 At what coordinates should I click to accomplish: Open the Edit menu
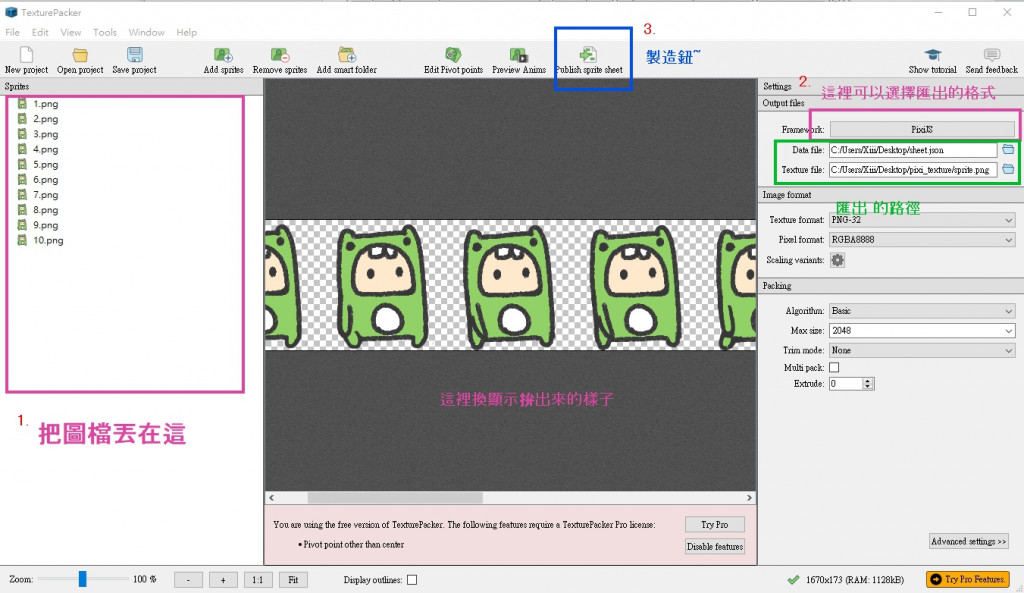point(40,32)
